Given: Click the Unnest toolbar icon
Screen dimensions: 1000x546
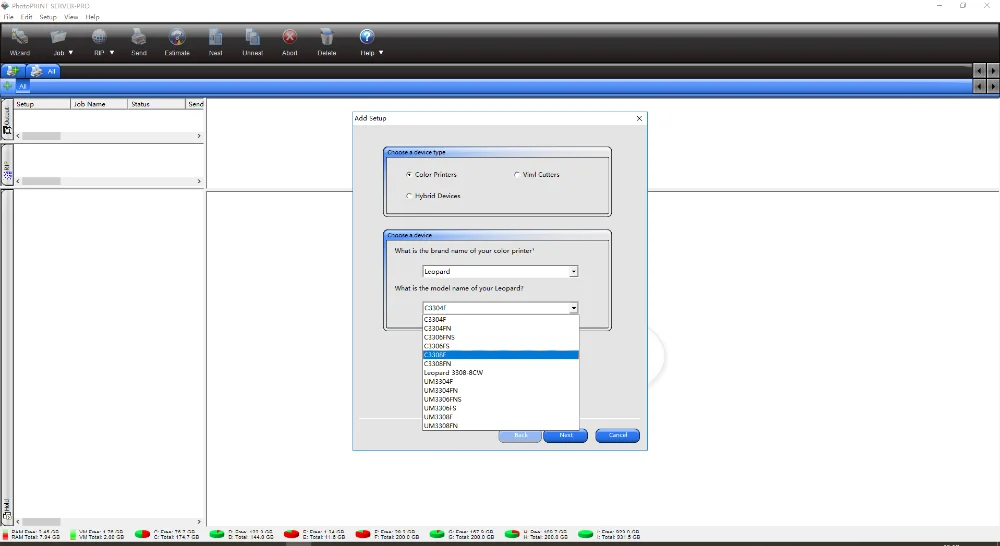Looking at the screenshot, I should click(253, 37).
